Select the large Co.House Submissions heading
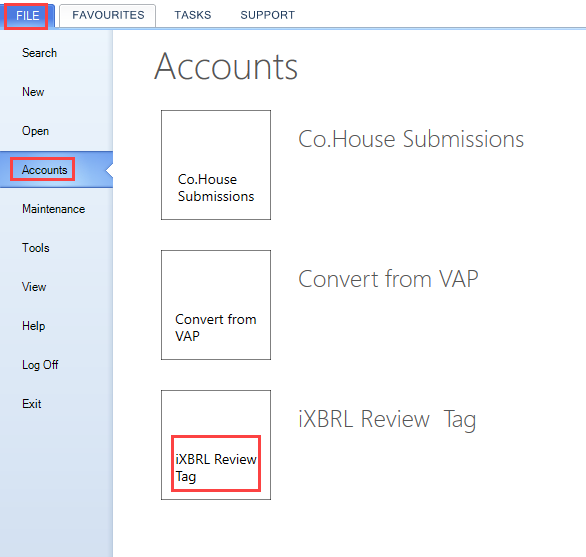 pyautogui.click(x=411, y=139)
